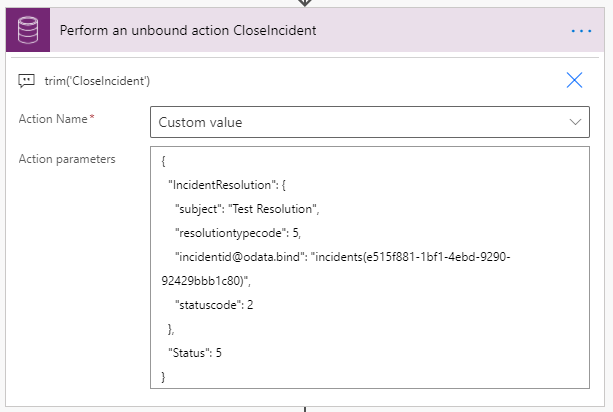This screenshot has height=412, width=613.
Task: Click the "IncidentResolution" key in the JSON
Action: pyautogui.click(x=213, y=185)
